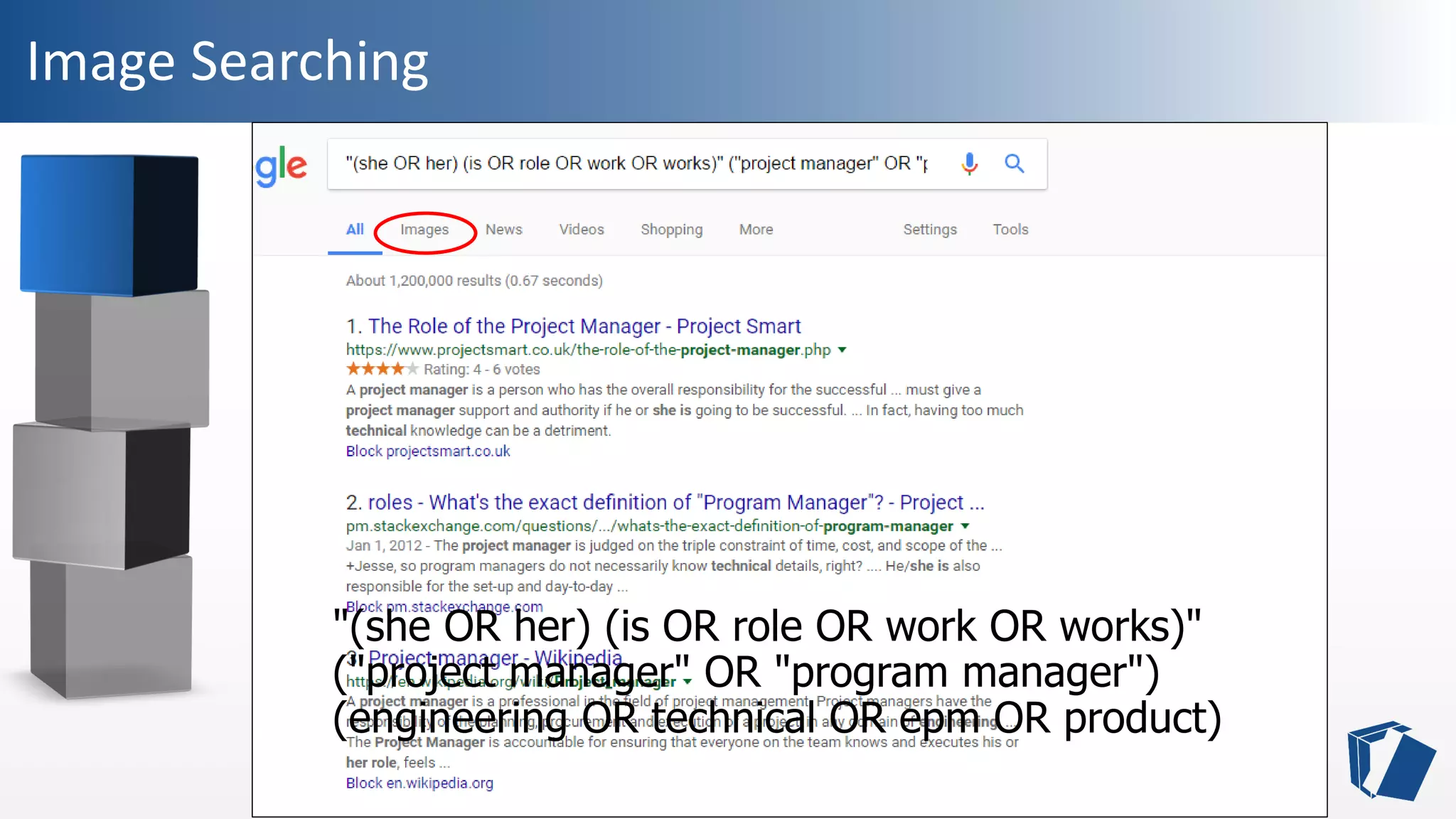This screenshot has height=819, width=1456.
Task: Switch to the News tab
Action: pyautogui.click(x=503, y=230)
